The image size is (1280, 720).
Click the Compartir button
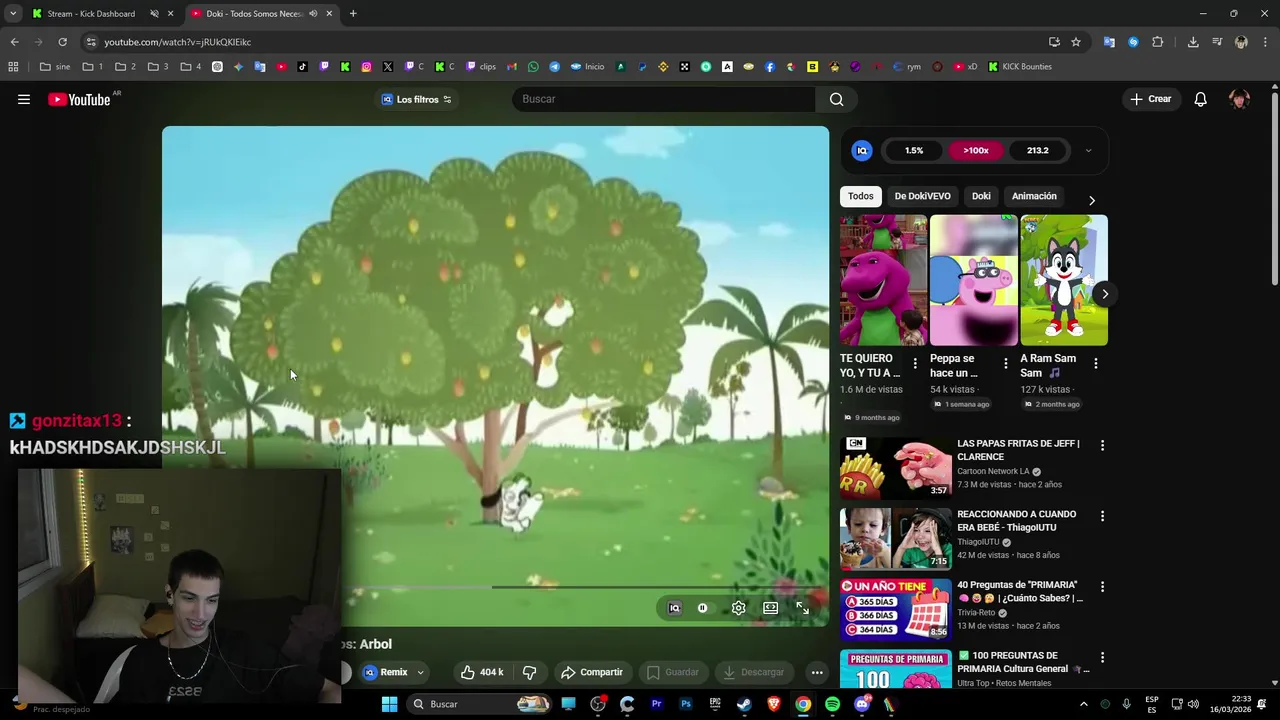coord(591,672)
